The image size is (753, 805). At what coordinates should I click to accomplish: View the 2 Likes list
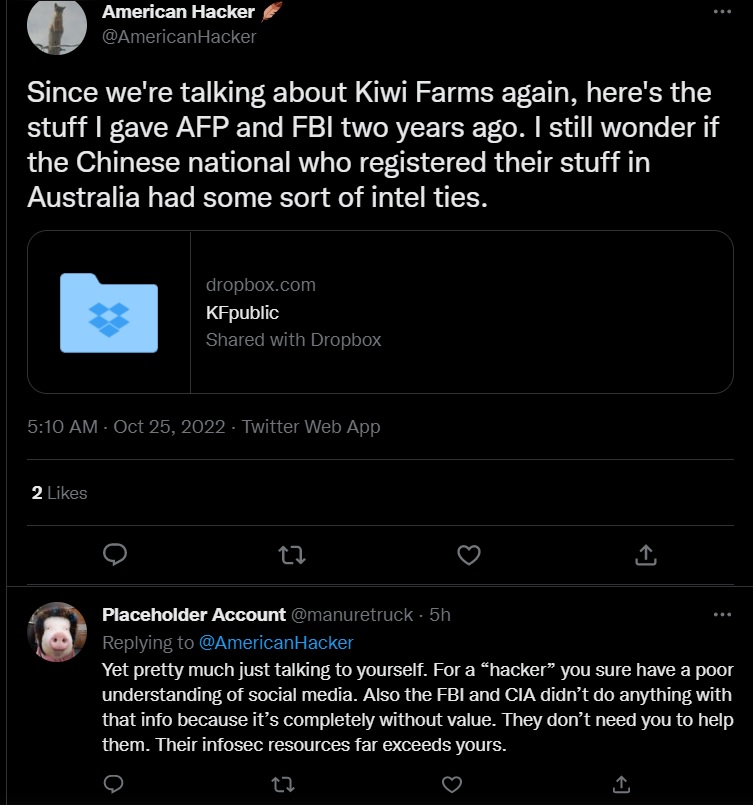[x=60, y=493]
